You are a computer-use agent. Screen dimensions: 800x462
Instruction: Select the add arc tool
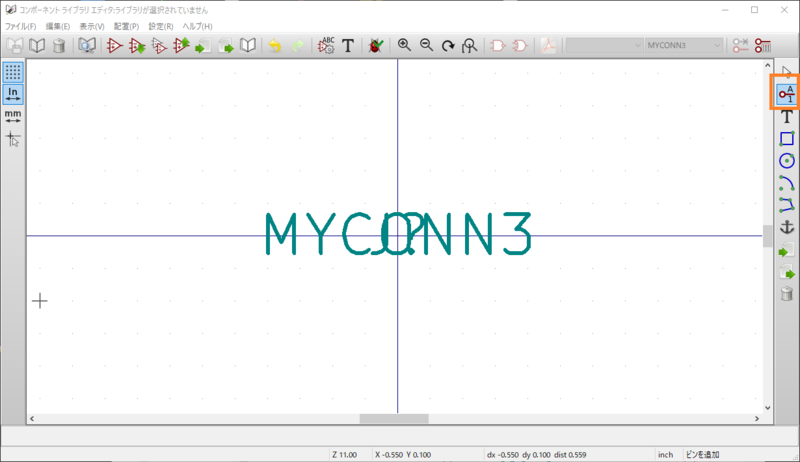tap(787, 183)
